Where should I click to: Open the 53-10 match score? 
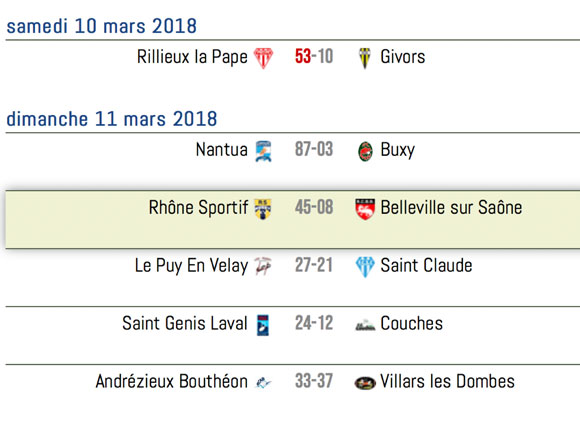point(314,57)
